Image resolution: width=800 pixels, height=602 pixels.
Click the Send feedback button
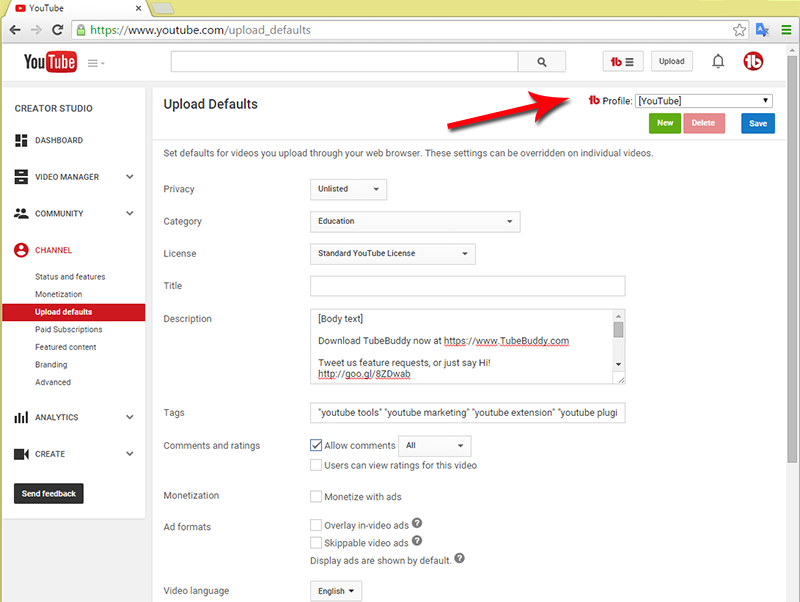click(x=49, y=494)
